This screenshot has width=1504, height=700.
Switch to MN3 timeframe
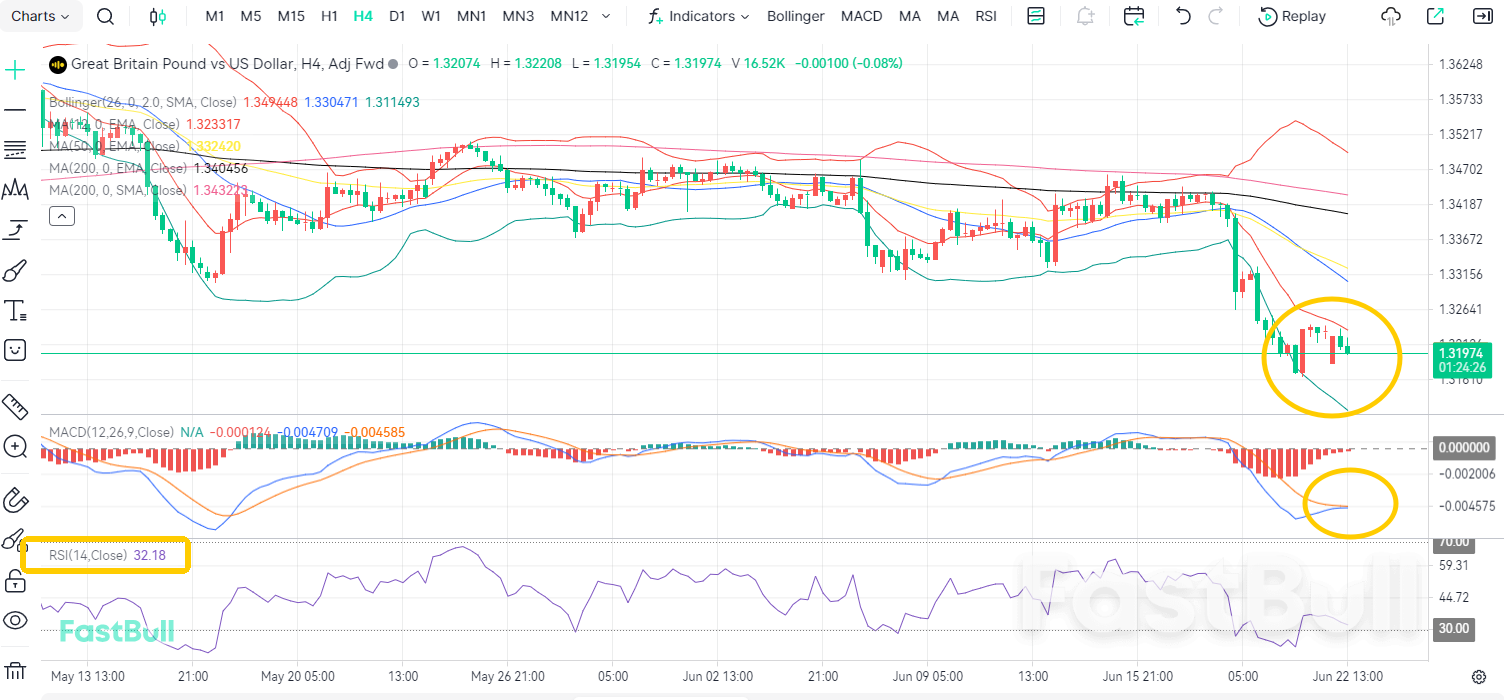518,16
